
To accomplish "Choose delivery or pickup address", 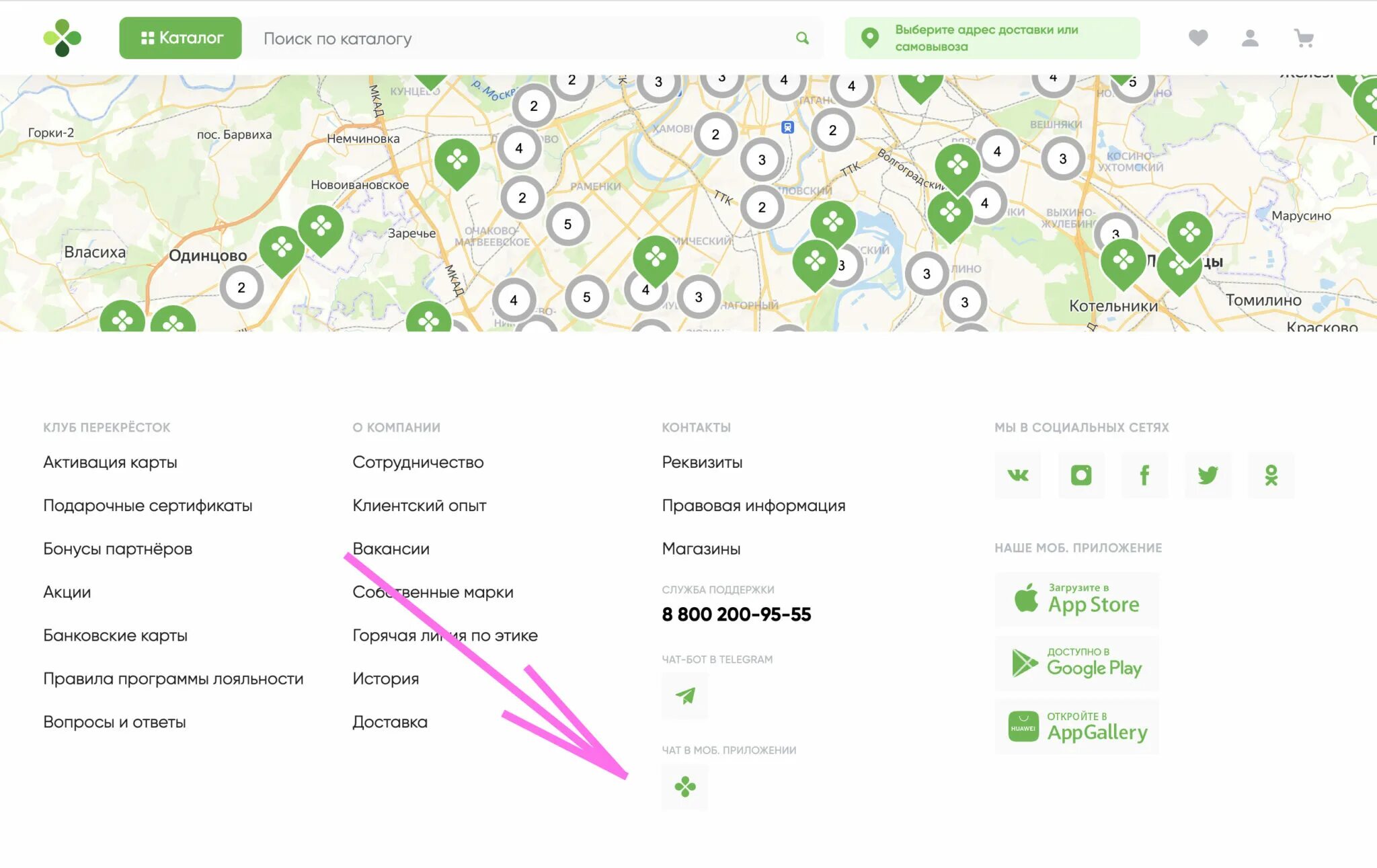I will click(x=992, y=38).
